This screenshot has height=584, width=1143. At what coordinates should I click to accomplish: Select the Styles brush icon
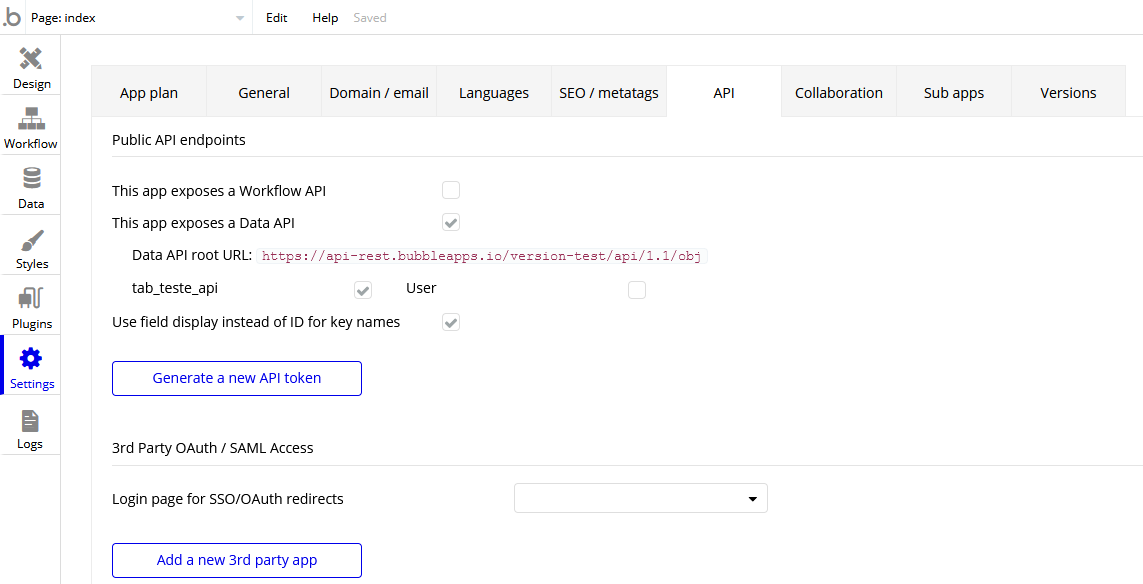[x=31, y=240]
